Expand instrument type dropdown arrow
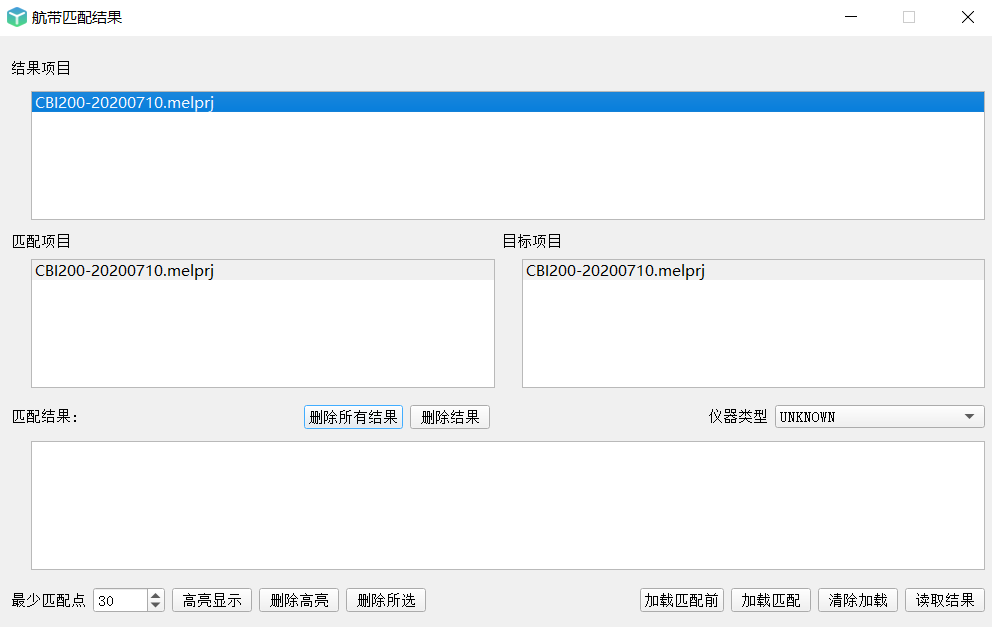Image resolution: width=992 pixels, height=627 pixels. (x=969, y=416)
